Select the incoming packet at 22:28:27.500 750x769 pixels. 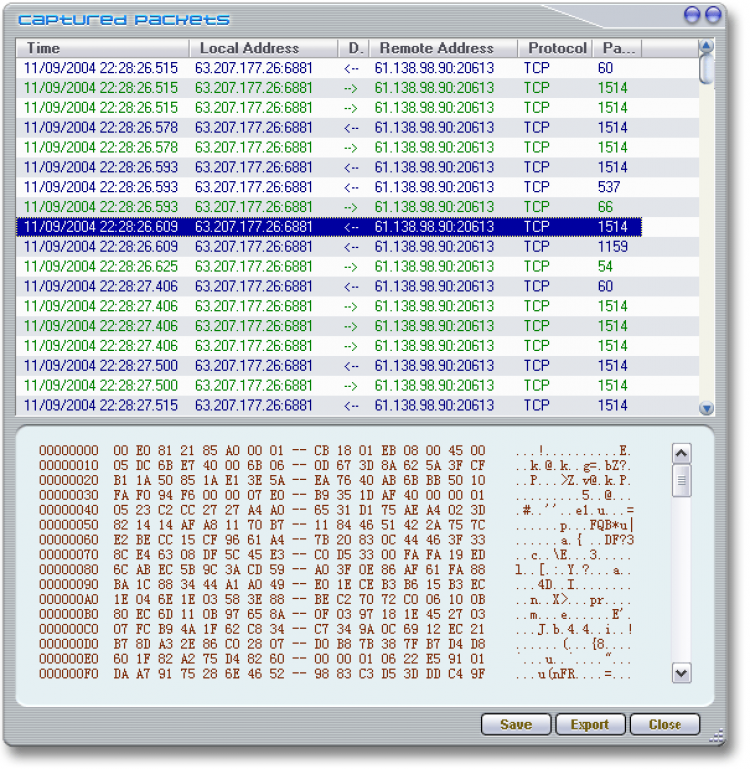point(358,366)
